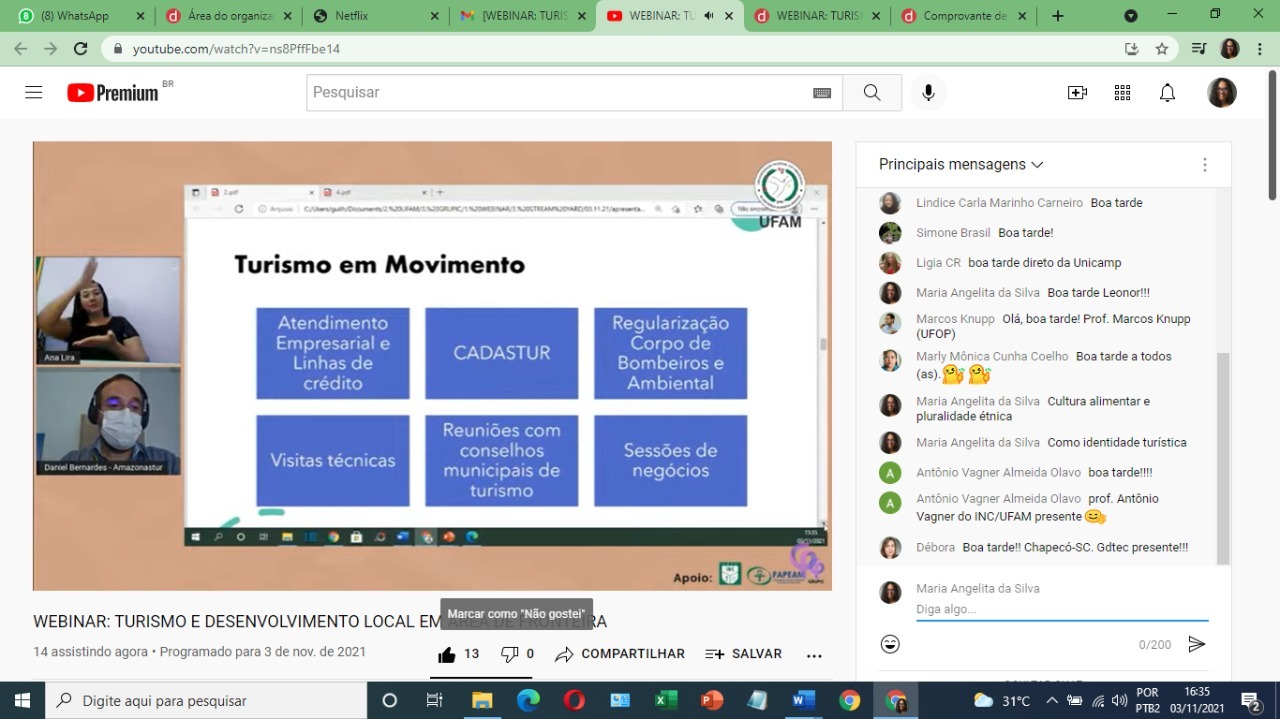Activate voice search microphone
Image resolution: width=1280 pixels, height=719 pixels.
click(x=928, y=92)
